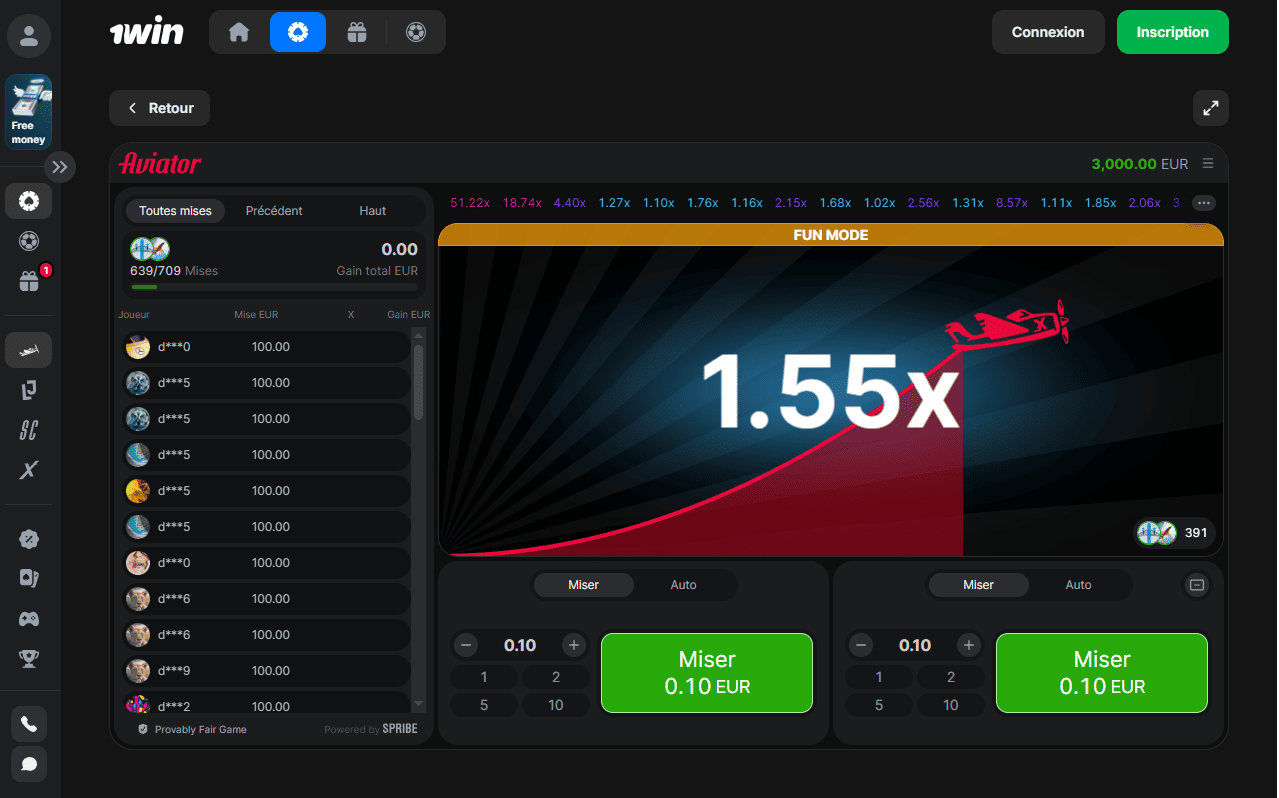Screen dimensions: 1279x798
Task: Decrease the left bet amount with minus
Action: [x=466, y=645]
